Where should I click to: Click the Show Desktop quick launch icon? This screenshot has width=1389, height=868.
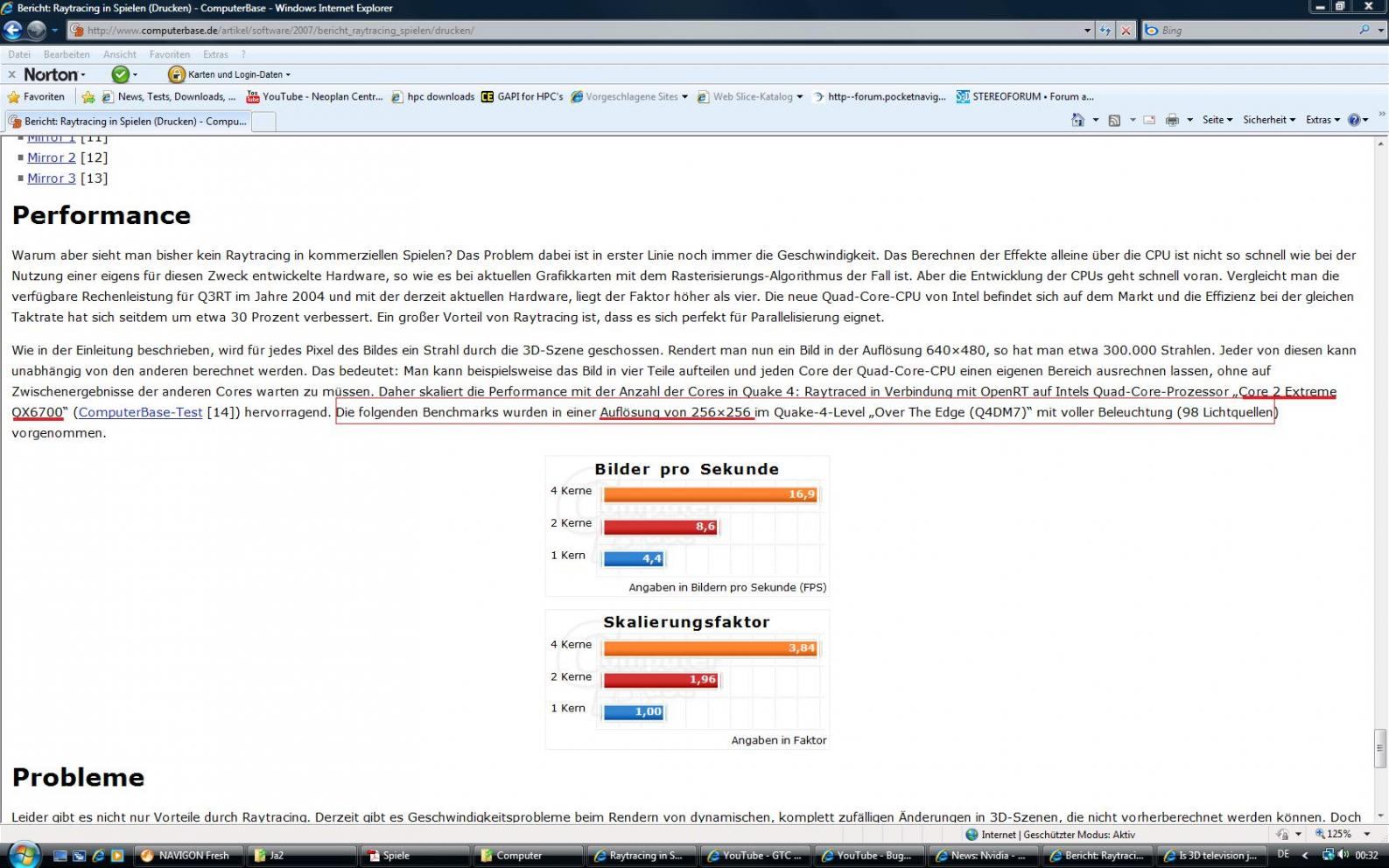click(x=60, y=856)
